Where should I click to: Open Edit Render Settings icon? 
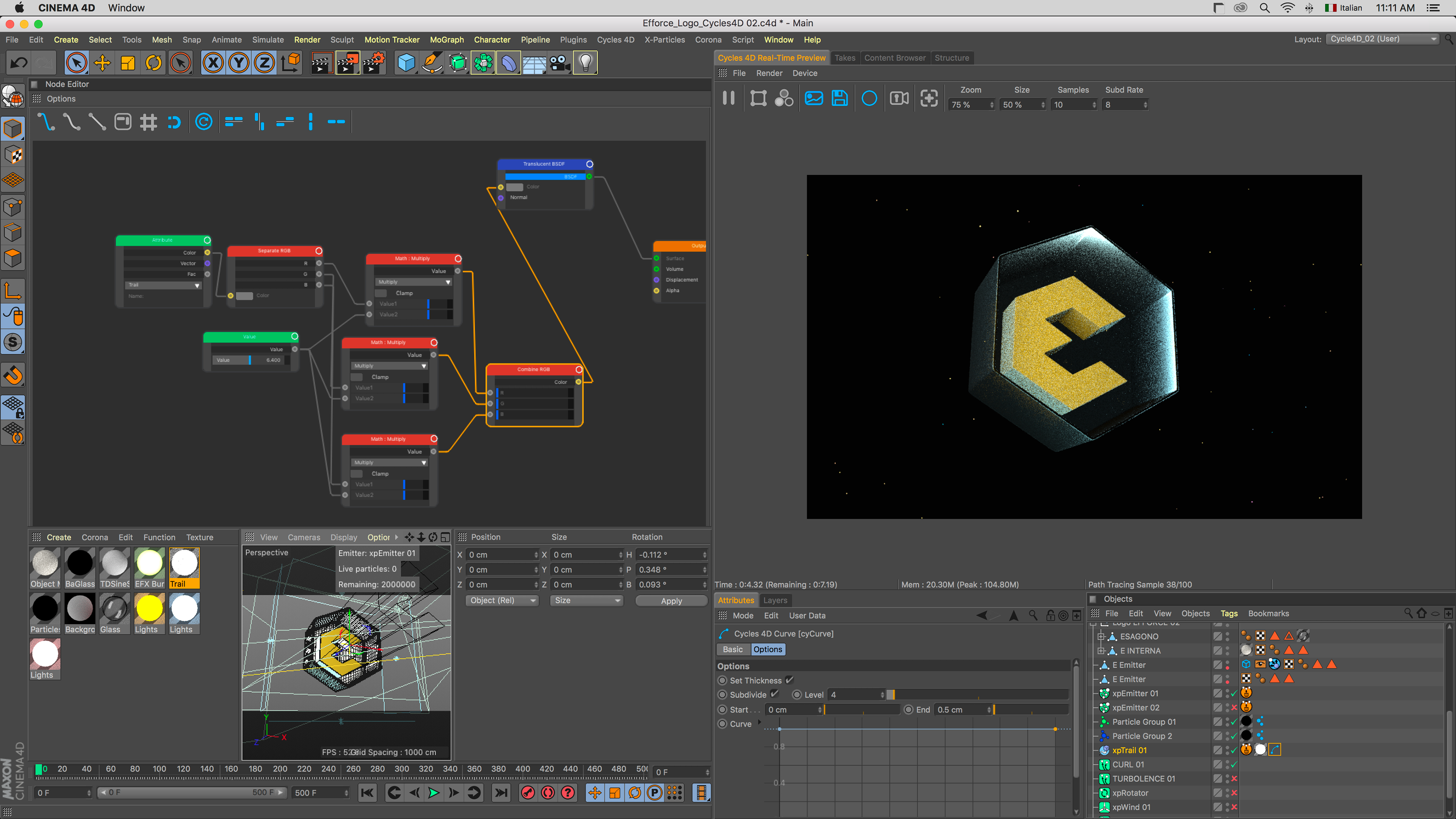tap(373, 63)
